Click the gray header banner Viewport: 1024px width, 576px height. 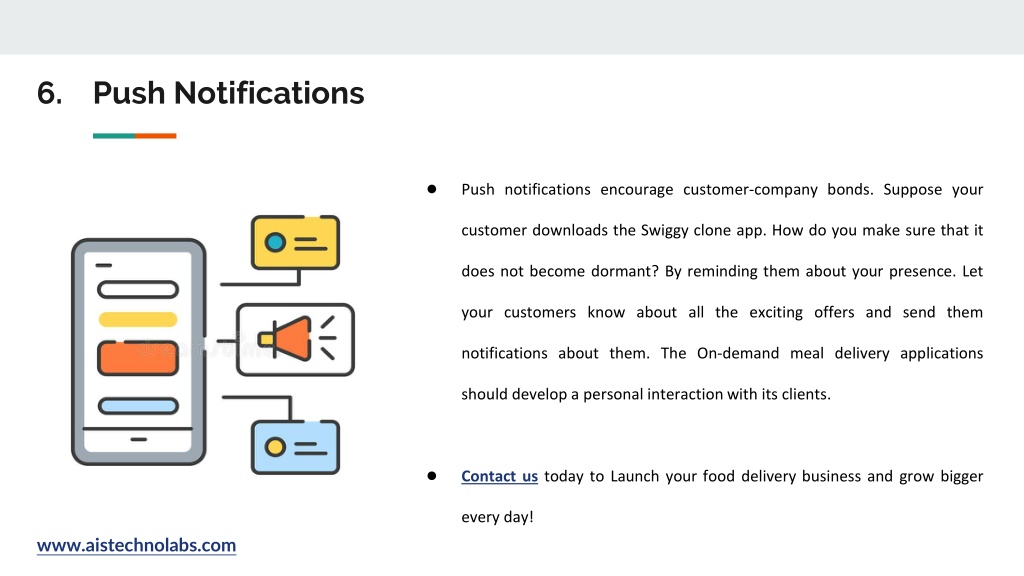[x=512, y=27]
